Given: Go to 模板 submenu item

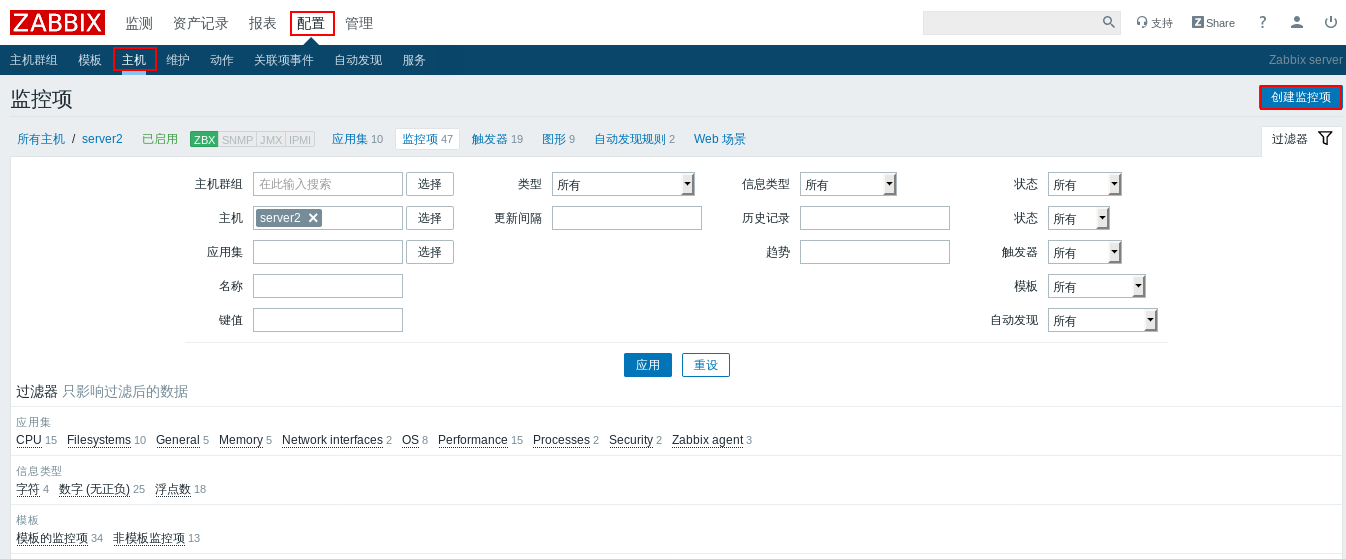Looking at the screenshot, I should coord(90,60).
